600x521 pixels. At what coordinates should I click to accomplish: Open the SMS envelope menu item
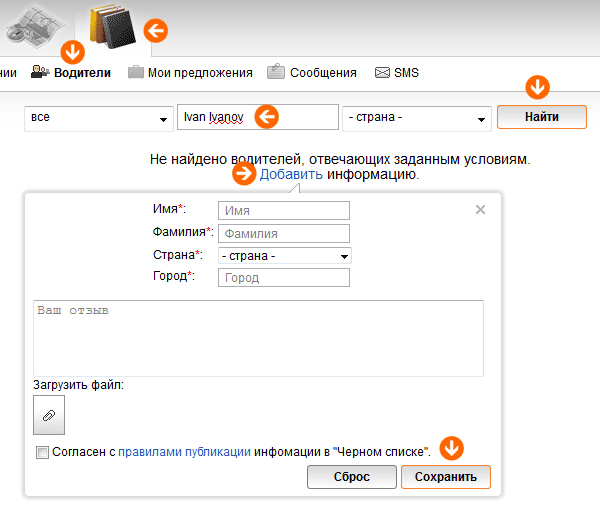pyautogui.click(x=397, y=73)
